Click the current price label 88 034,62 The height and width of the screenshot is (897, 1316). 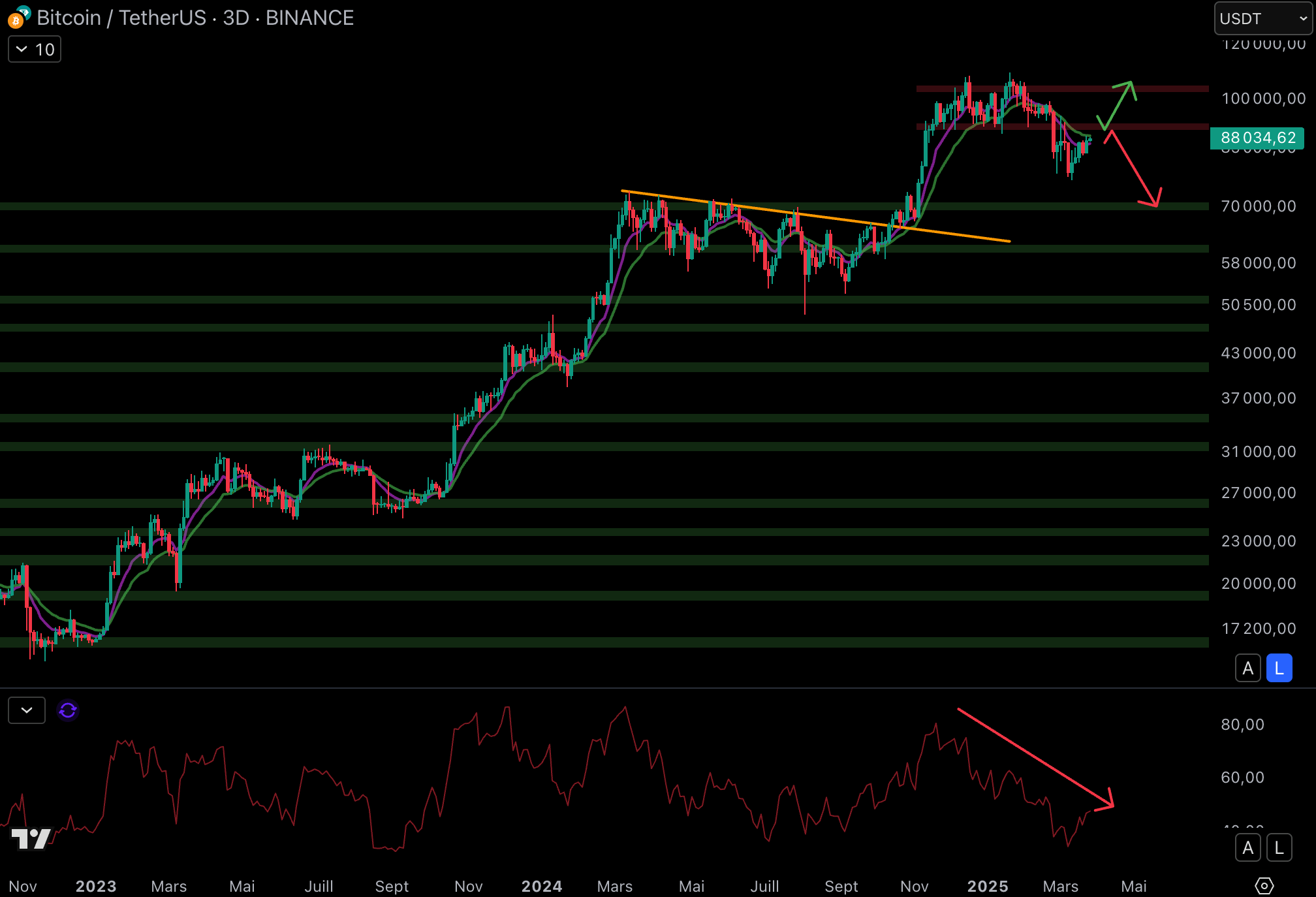point(1257,138)
